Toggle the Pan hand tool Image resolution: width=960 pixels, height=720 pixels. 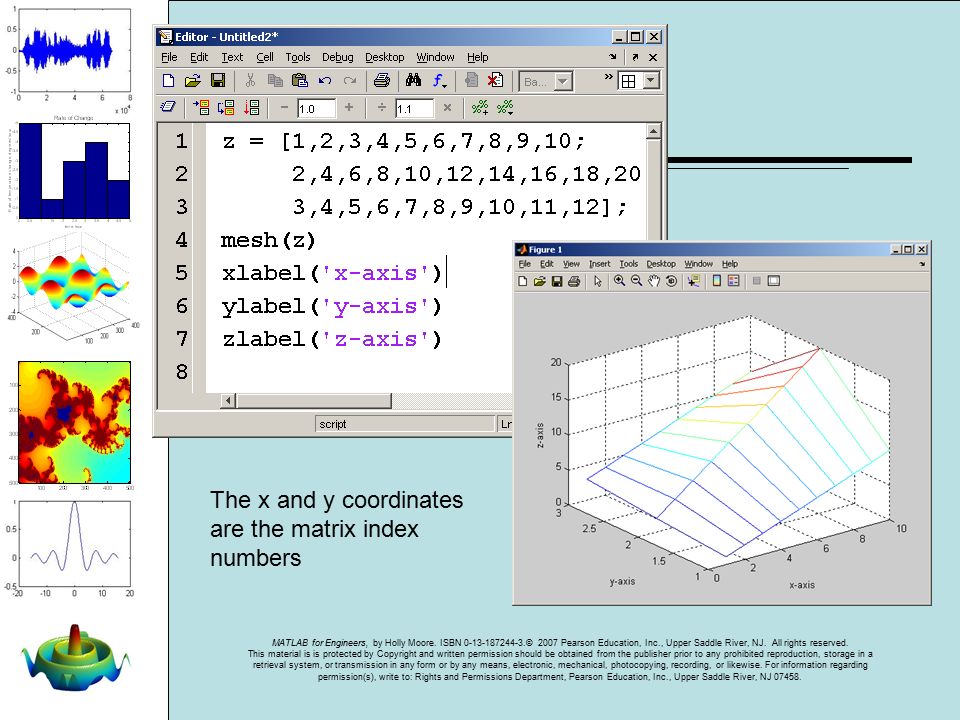point(654,281)
